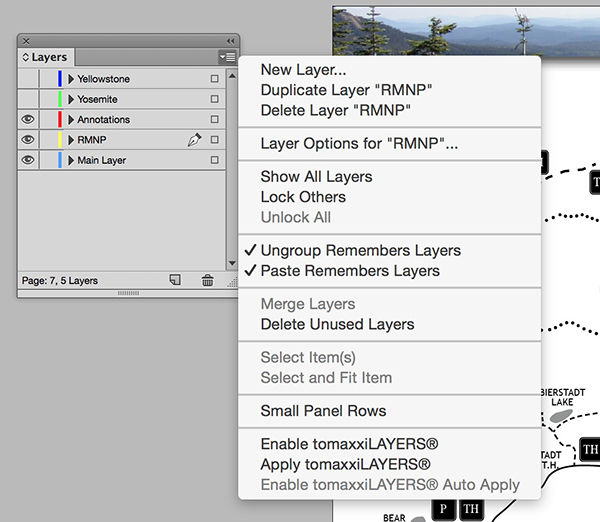Open the Layers panel flyout menu icon
Image resolution: width=600 pixels, height=522 pixels.
[227, 57]
